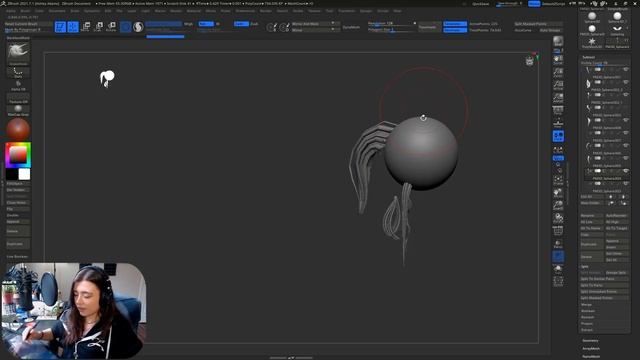Toggle the Floor grid
Viewport: 640px width, 360px height.
point(558,123)
